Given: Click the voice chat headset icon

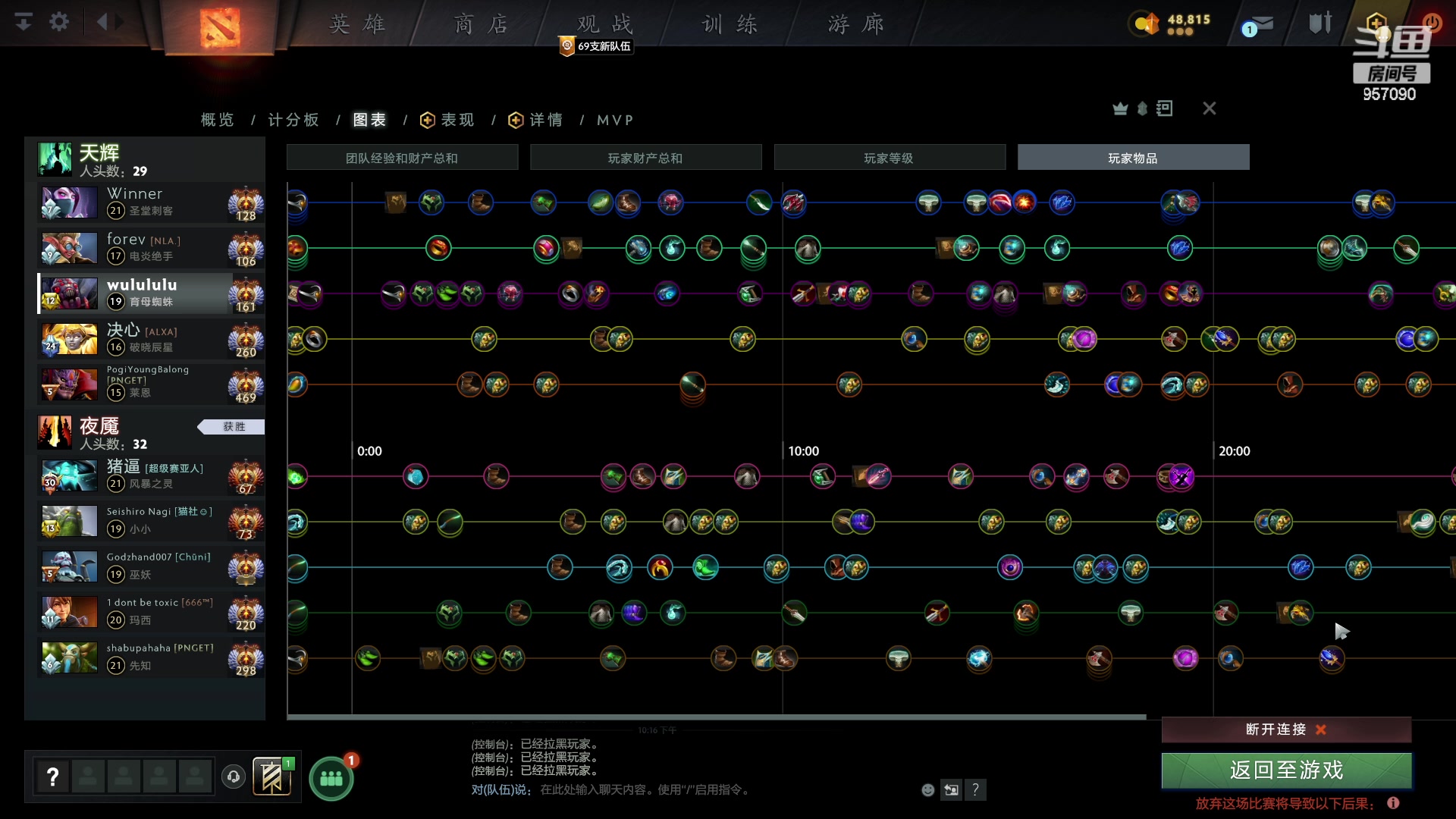Looking at the screenshot, I should click(234, 777).
